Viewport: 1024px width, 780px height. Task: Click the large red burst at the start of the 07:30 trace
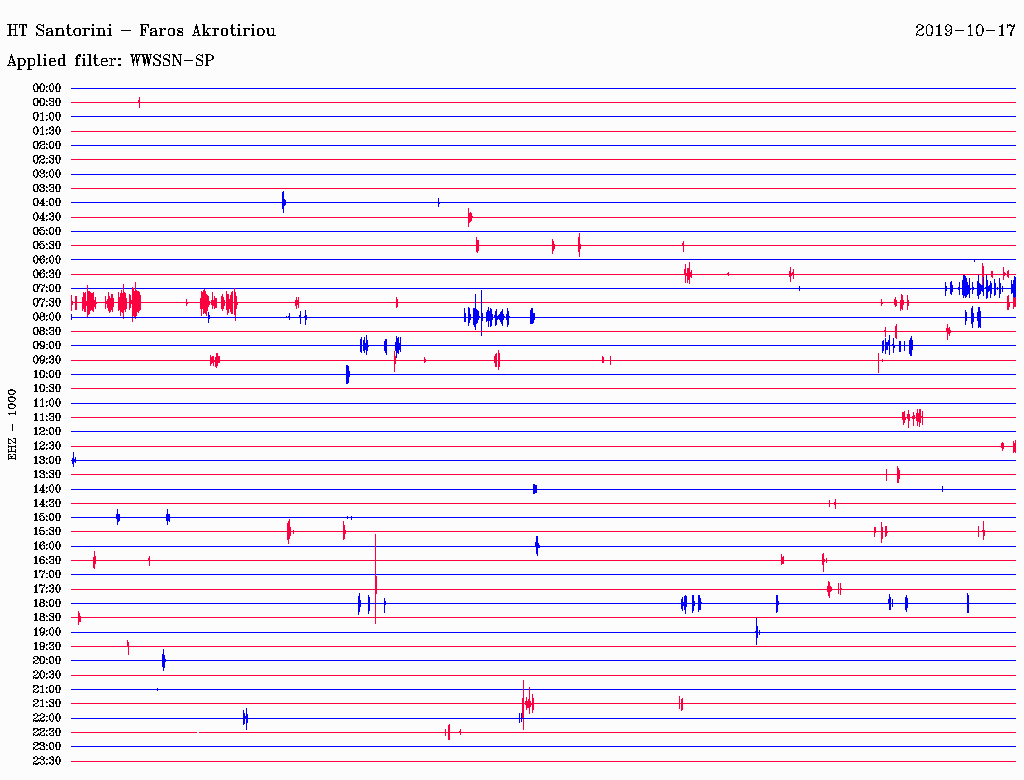tap(106, 302)
